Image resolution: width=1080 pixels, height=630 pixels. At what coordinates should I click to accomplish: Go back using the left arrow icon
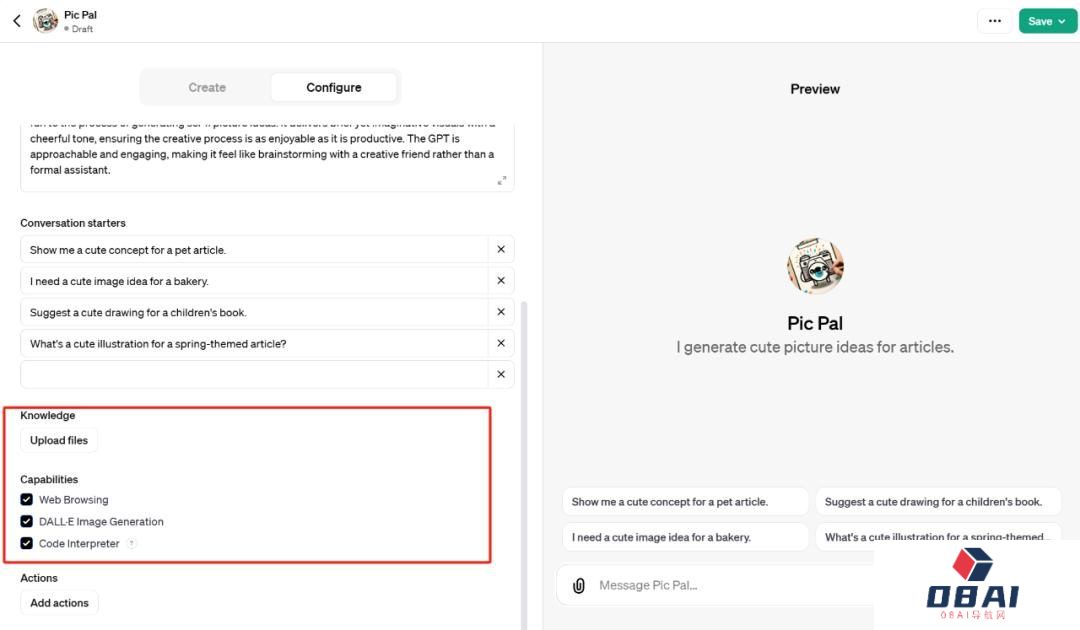[17, 21]
